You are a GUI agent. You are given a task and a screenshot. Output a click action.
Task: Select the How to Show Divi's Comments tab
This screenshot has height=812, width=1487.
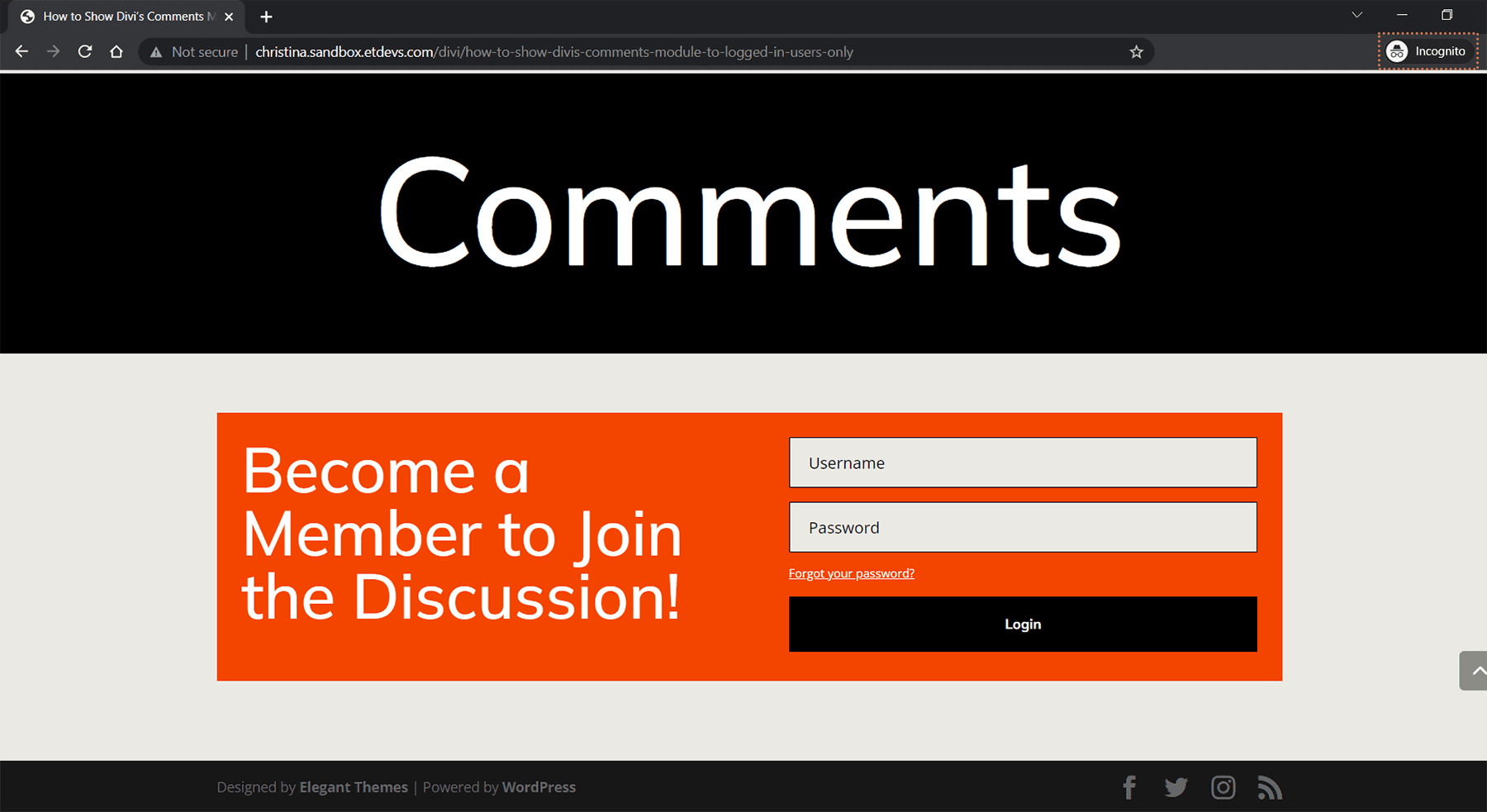pos(124,16)
